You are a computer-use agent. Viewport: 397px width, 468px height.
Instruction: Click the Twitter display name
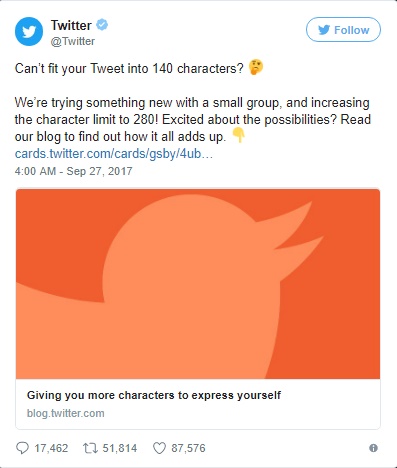pyautogui.click(x=71, y=25)
